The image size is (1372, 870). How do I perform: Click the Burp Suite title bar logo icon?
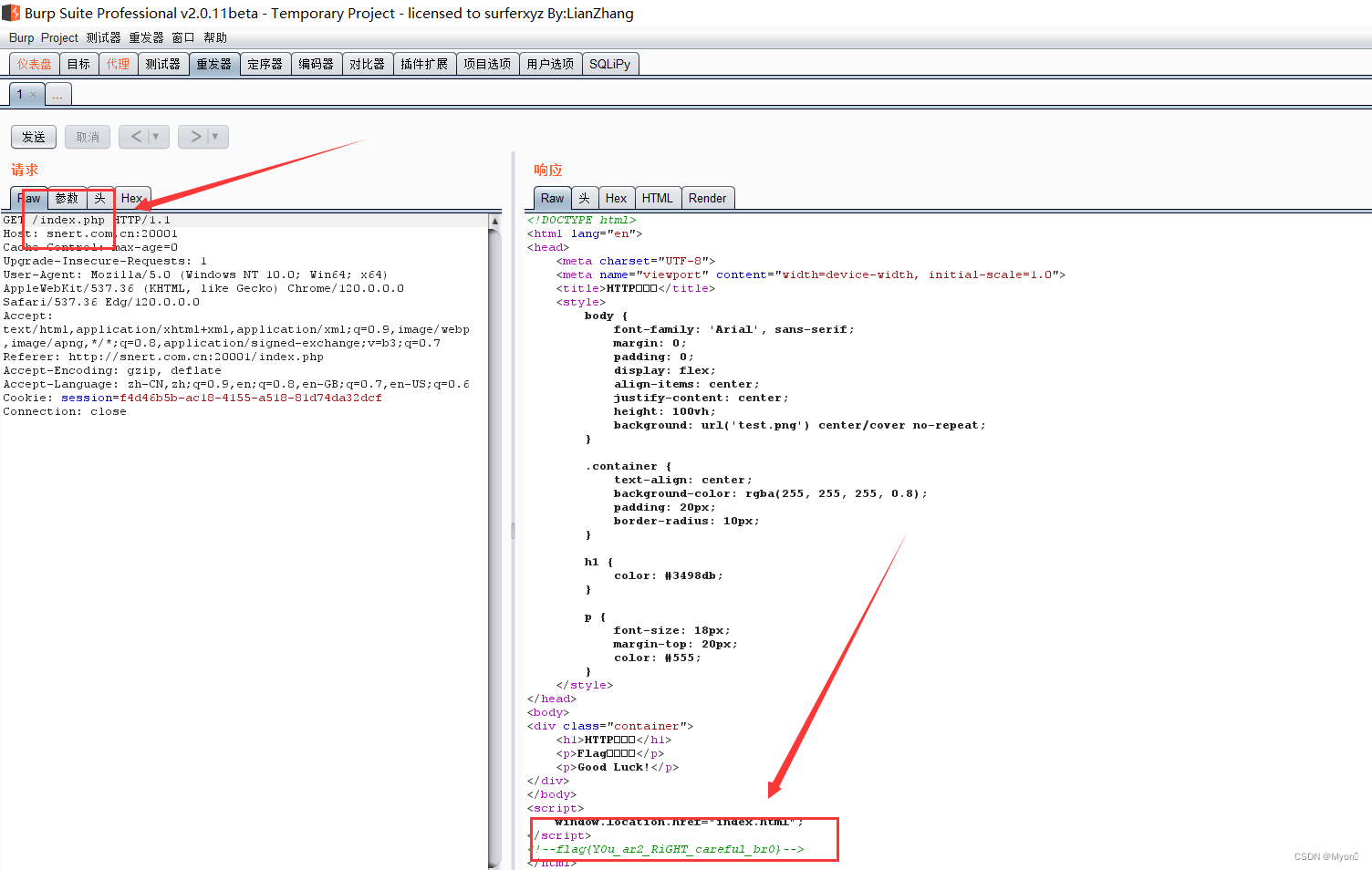11,13
